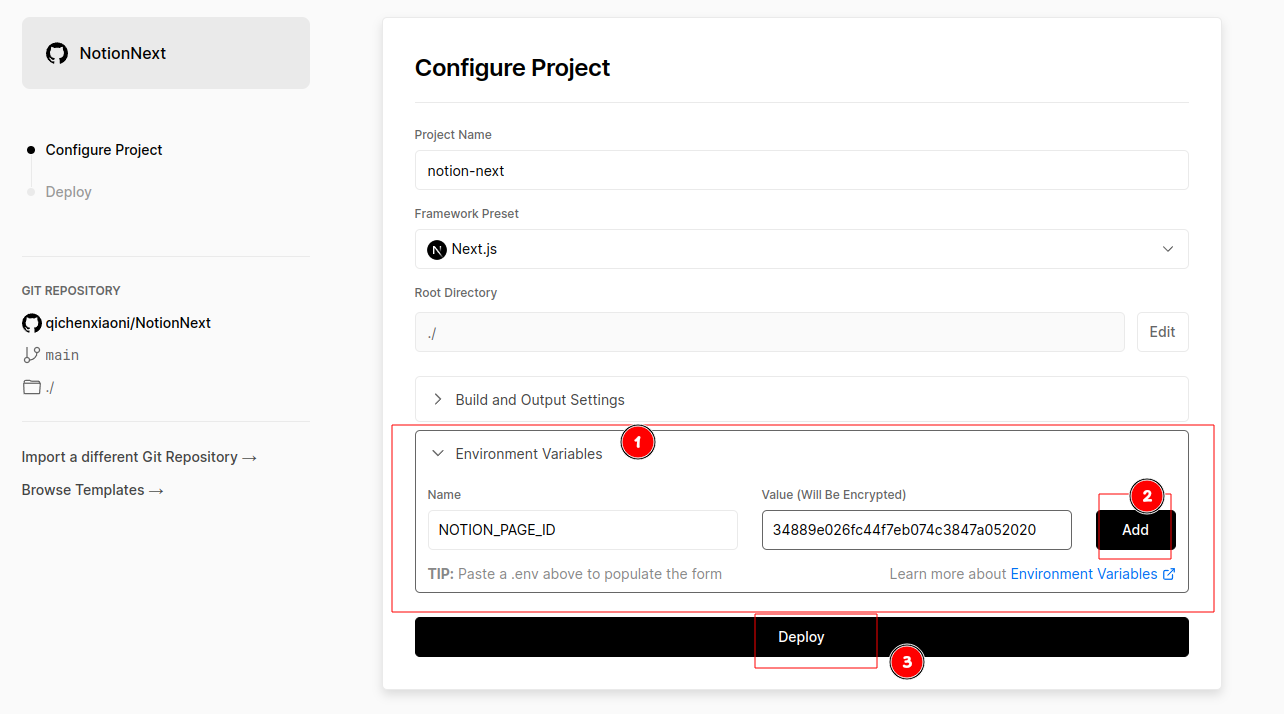Click the Deploy button
The image size is (1284, 714).
coord(801,637)
